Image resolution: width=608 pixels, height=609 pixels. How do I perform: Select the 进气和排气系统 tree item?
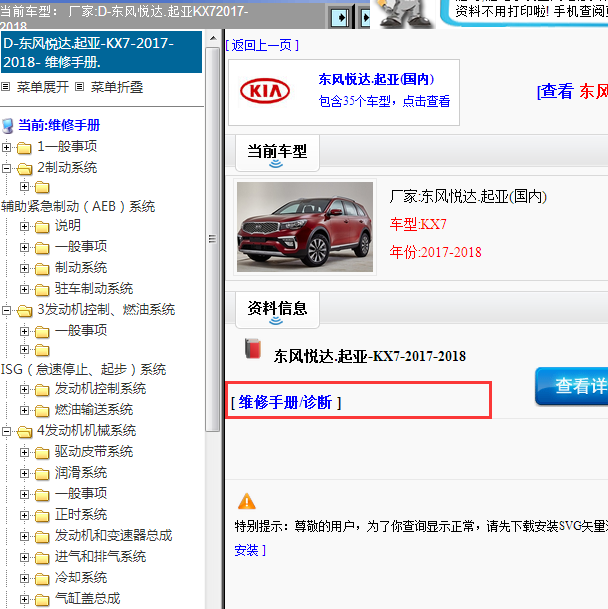pyautogui.click(x=100, y=557)
